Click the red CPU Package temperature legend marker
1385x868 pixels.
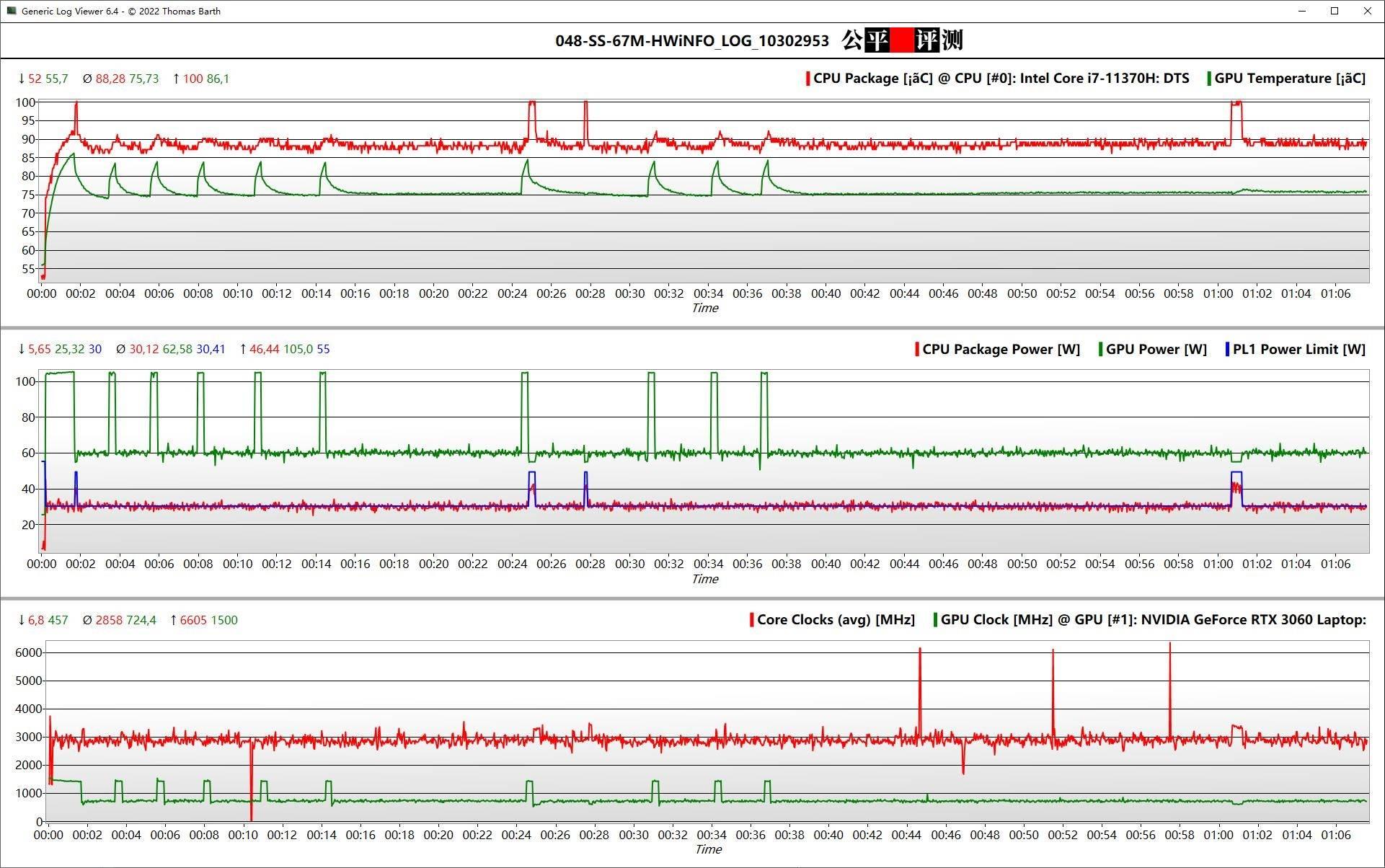click(807, 79)
